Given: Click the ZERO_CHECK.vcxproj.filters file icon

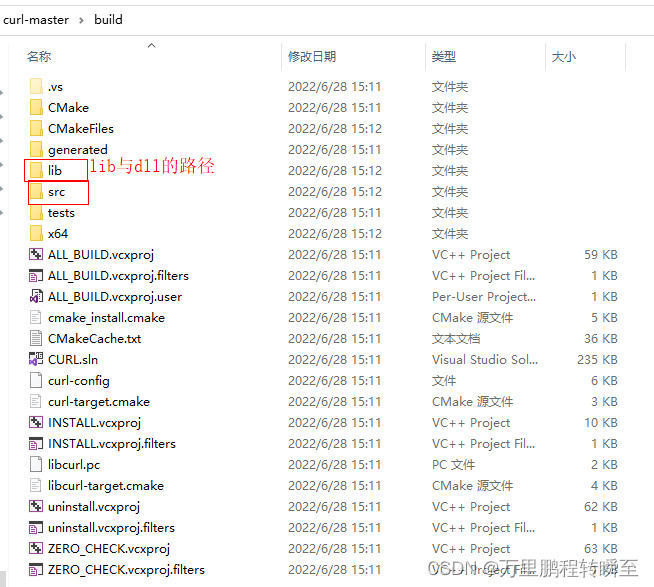Looking at the screenshot, I should 36,569.
